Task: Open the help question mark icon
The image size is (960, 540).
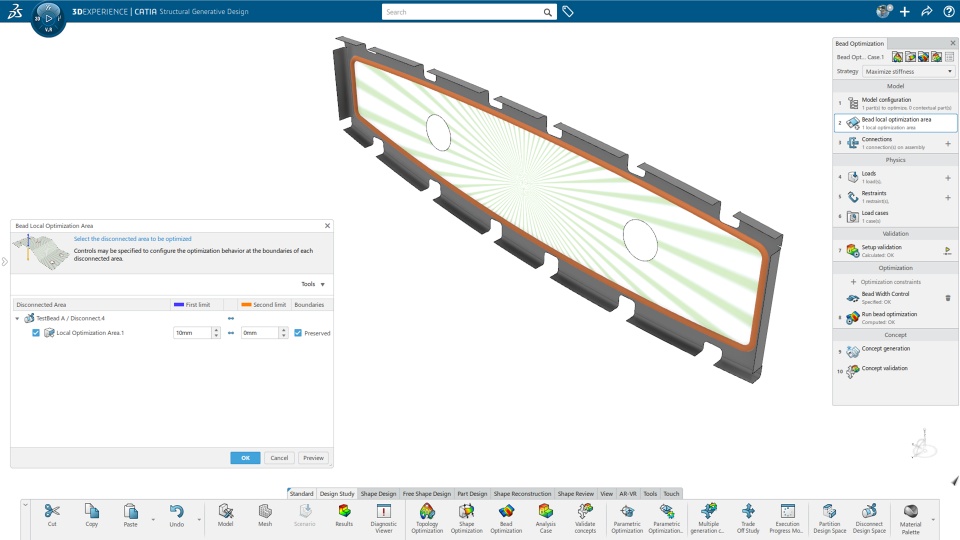Action: click(x=948, y=11)
